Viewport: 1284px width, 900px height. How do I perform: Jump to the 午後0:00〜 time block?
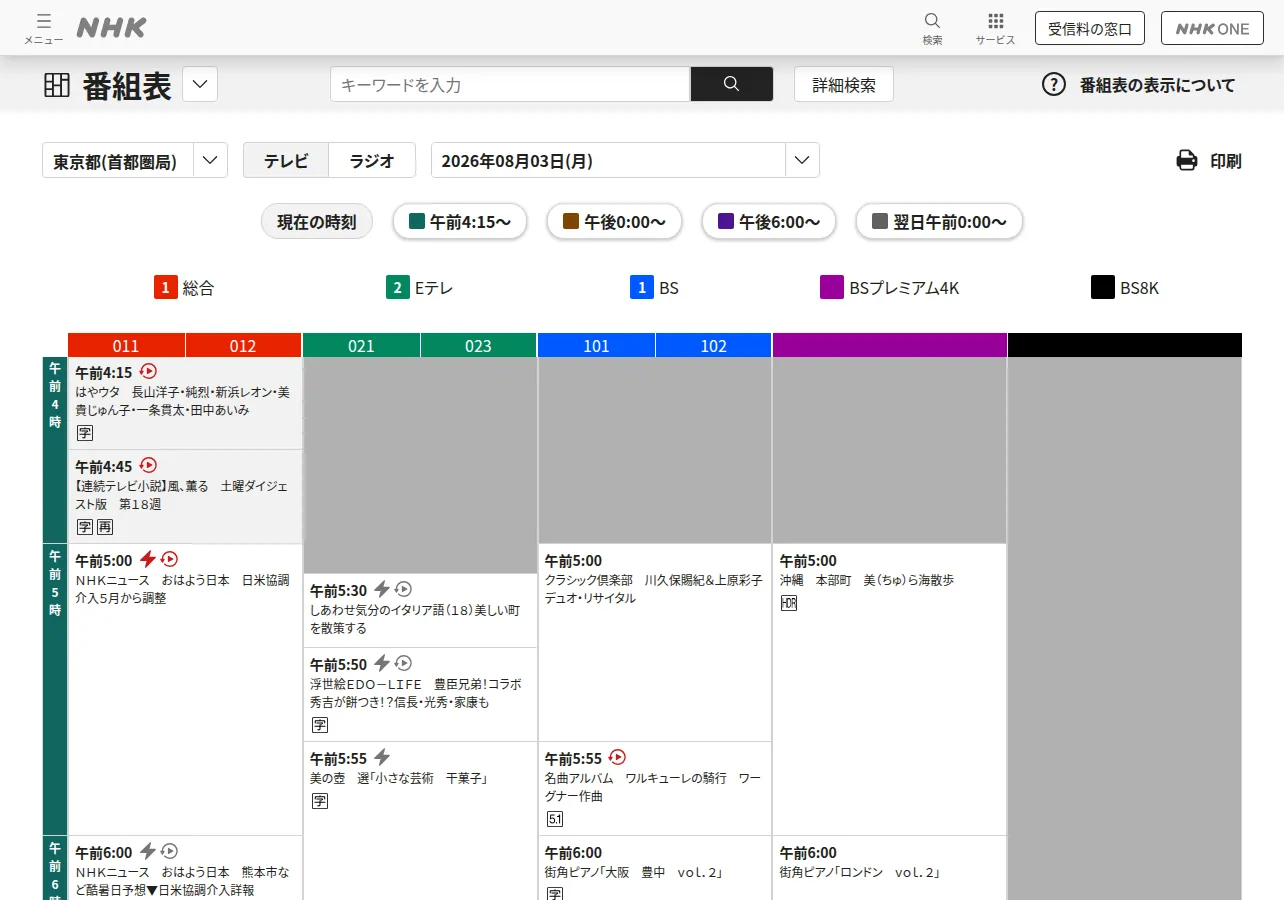pyautogui.click(x=614, y=222)
